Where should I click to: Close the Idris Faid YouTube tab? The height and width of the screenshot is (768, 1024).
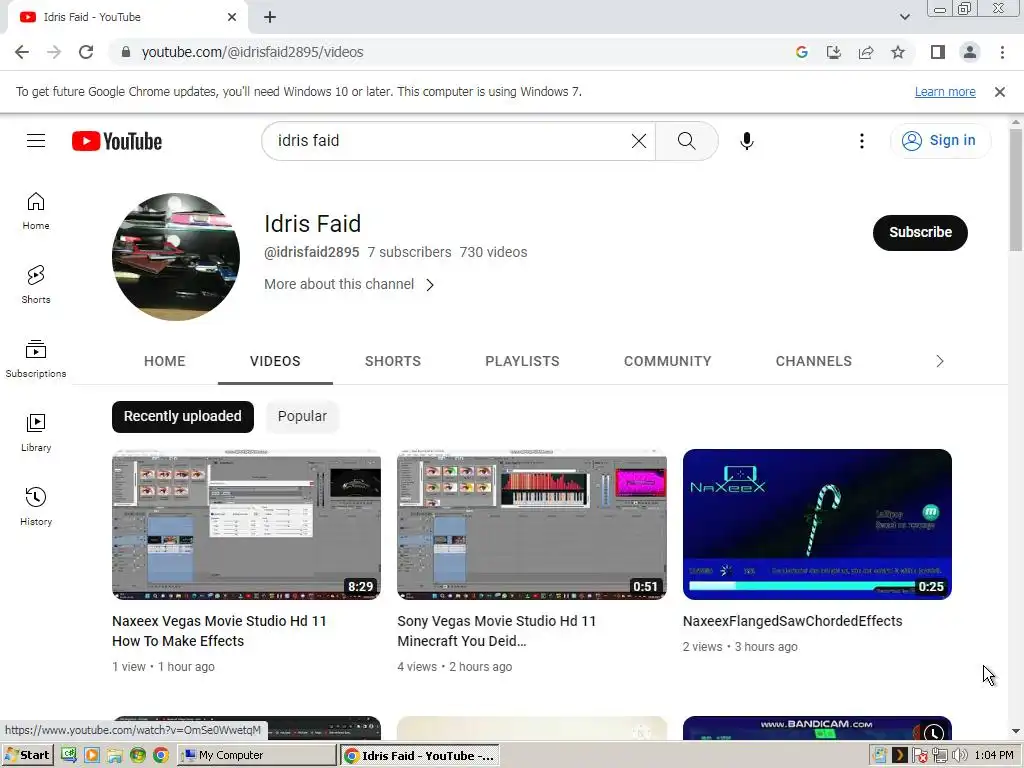point(232,17)
